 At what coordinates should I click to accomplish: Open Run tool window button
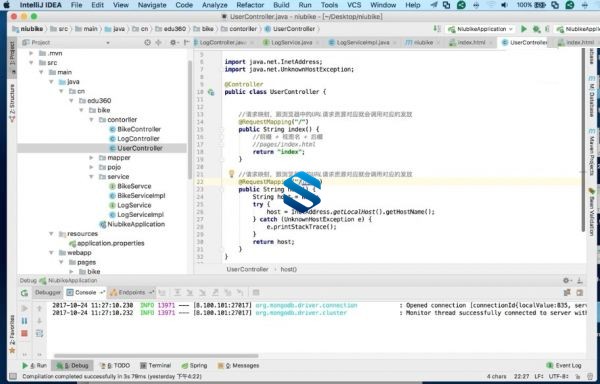pos(34,366)
